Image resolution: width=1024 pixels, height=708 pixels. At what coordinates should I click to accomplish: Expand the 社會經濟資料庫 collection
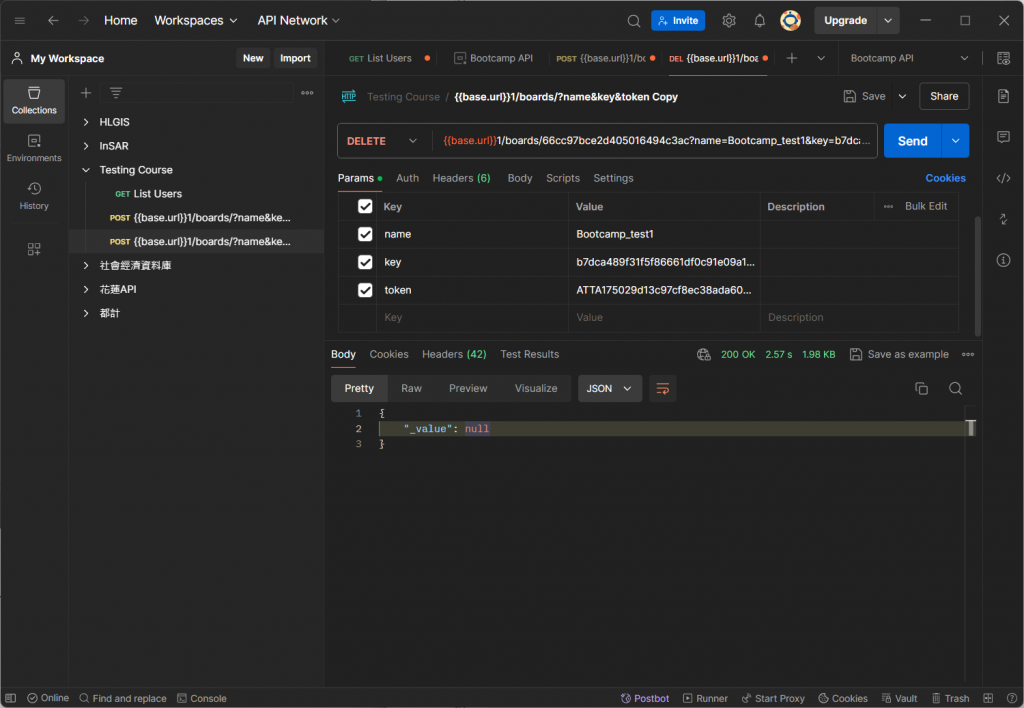coord(86,265)
